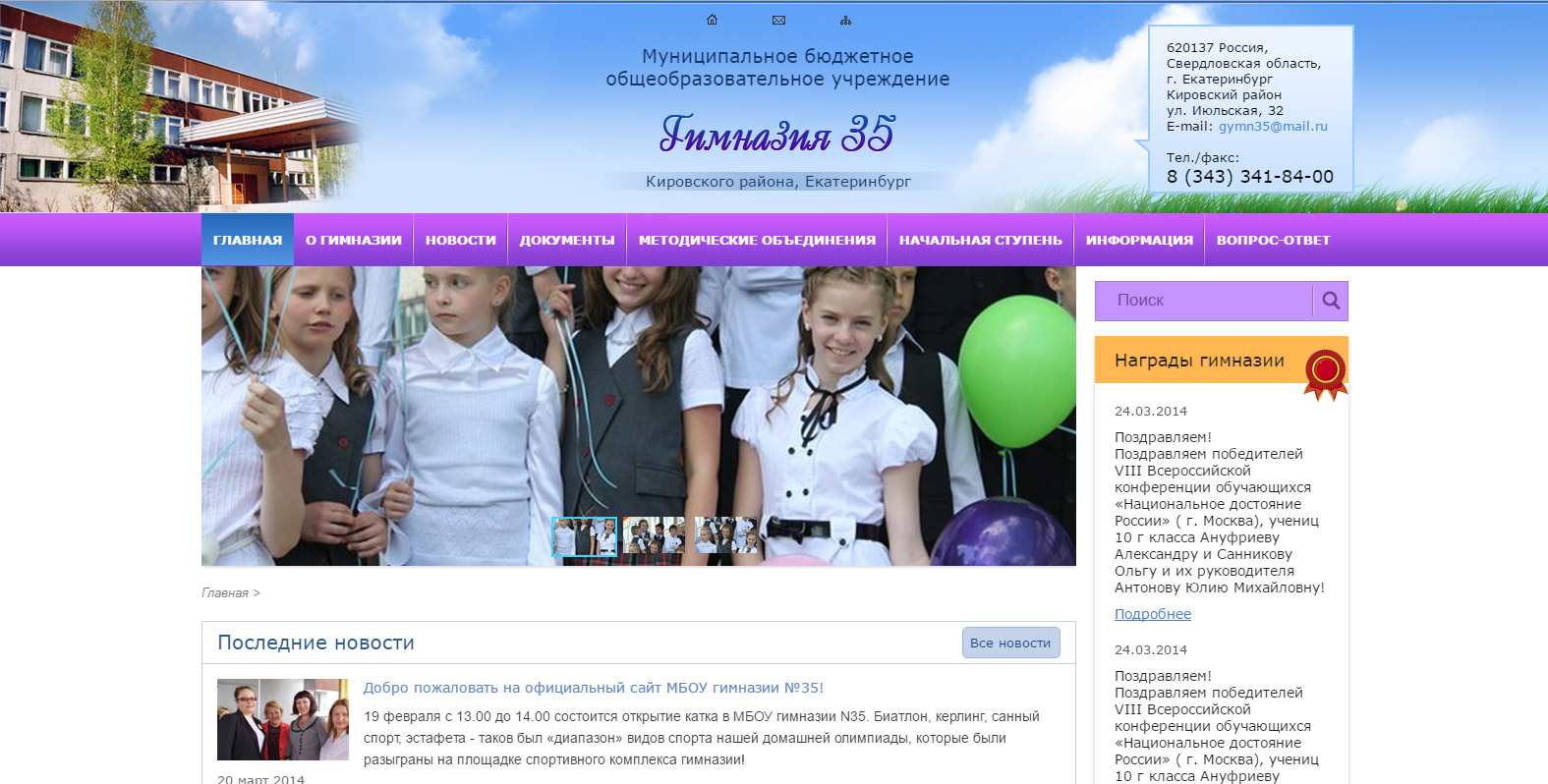This screenshot has height=784, width=1548.
Task: Click the home icon at top
Action: [713, 20]
